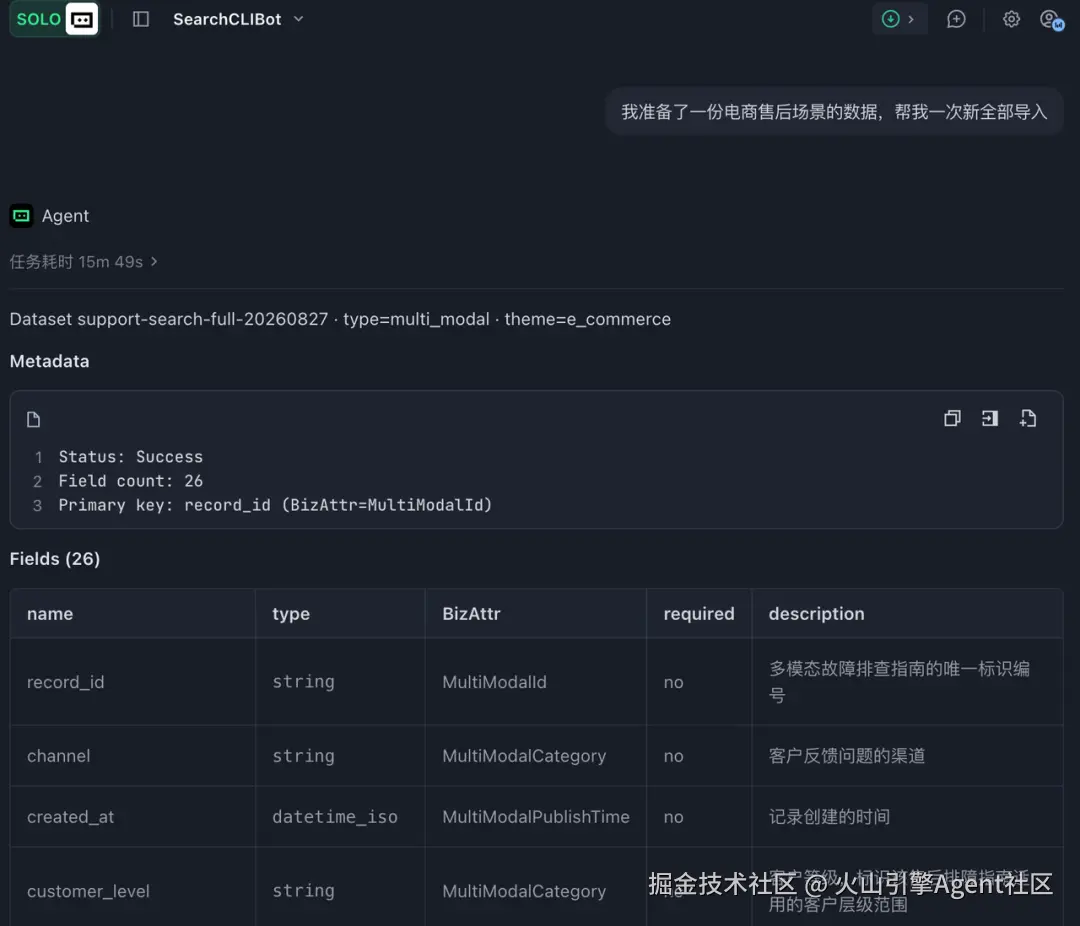The width and height of the screenshot is (1080, 926).
Task: Select the user message bubble about 电商售后
Action: [834, 112]
